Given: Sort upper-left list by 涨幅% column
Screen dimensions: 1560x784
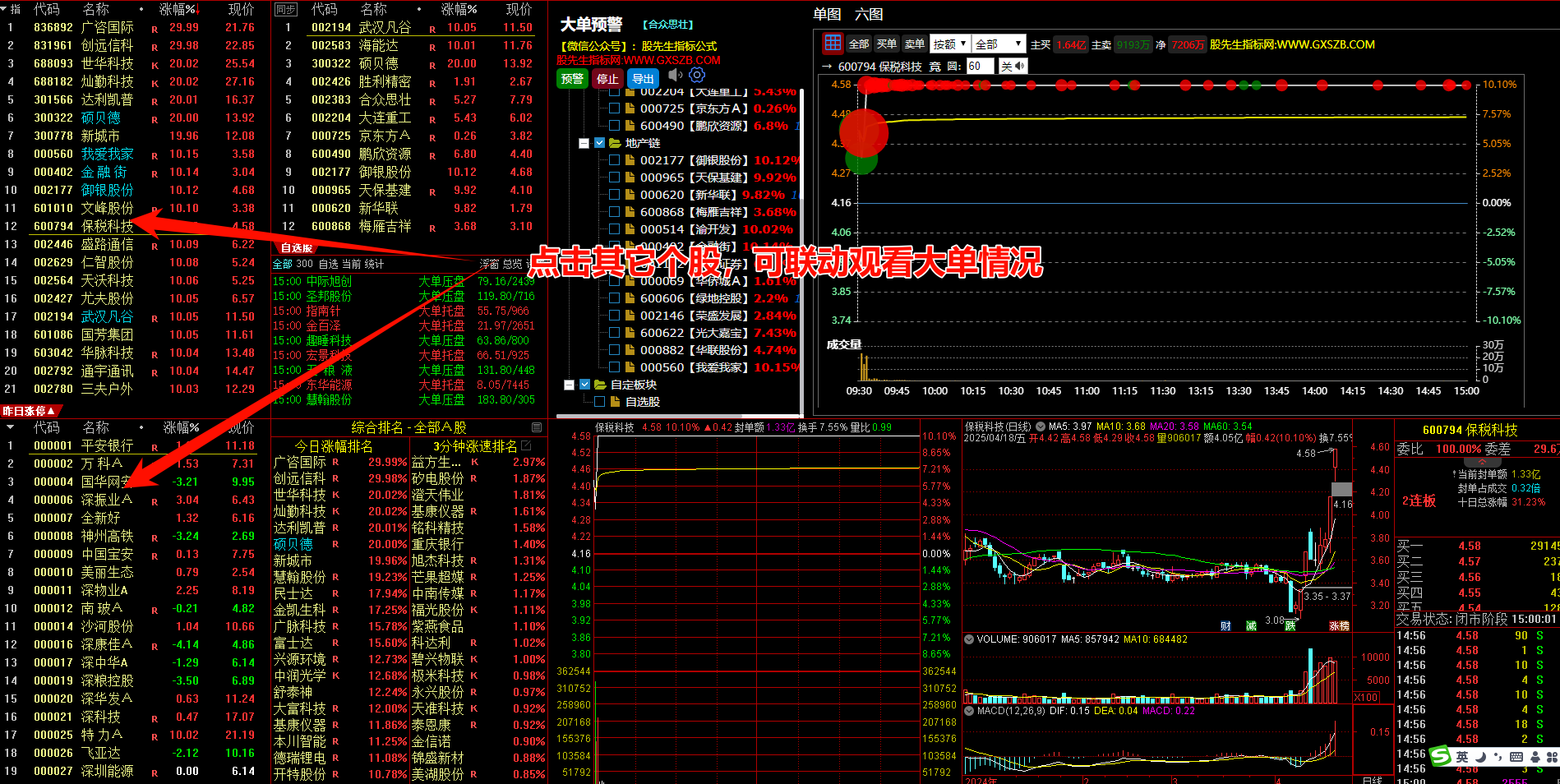Looking at the screenshot, I should pos(178,9).
